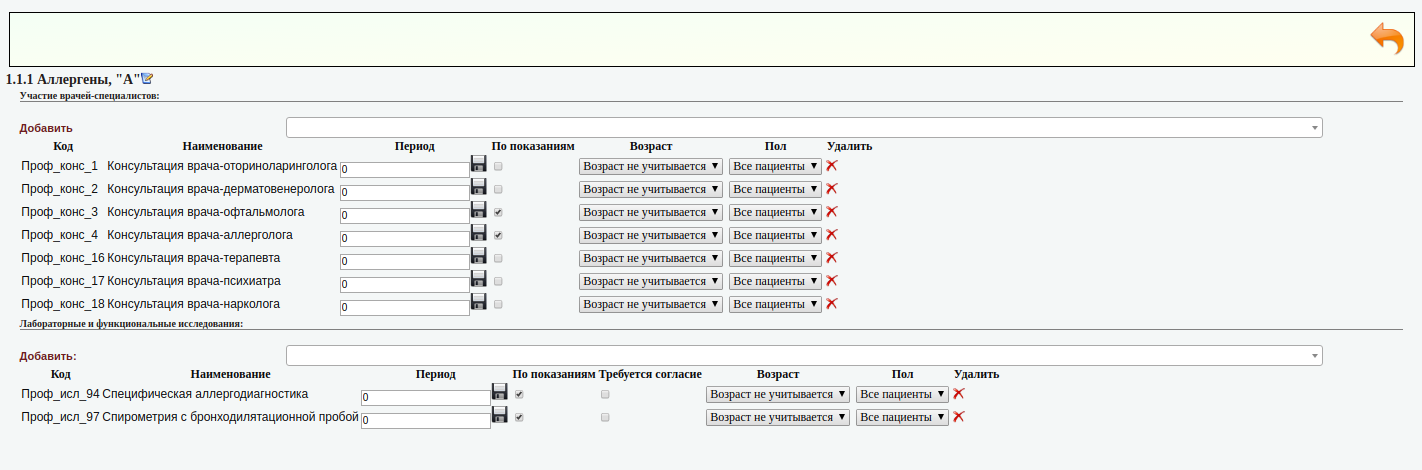Click save icon for Проф_конс_3 офтальмолога row
The image size is (1422, 470).
pos(478,210)
